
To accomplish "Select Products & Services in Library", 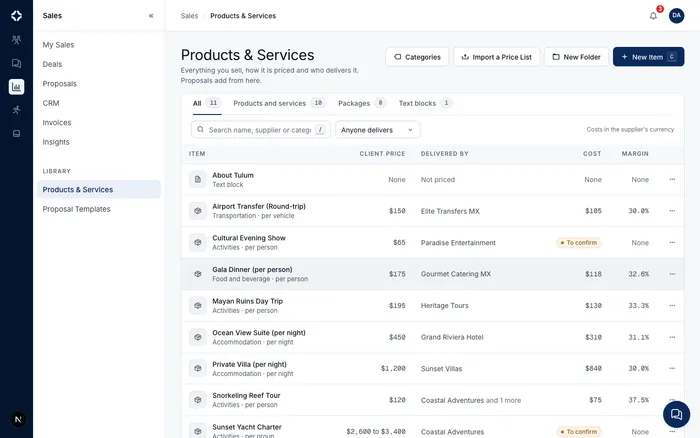I will point(99,189).
